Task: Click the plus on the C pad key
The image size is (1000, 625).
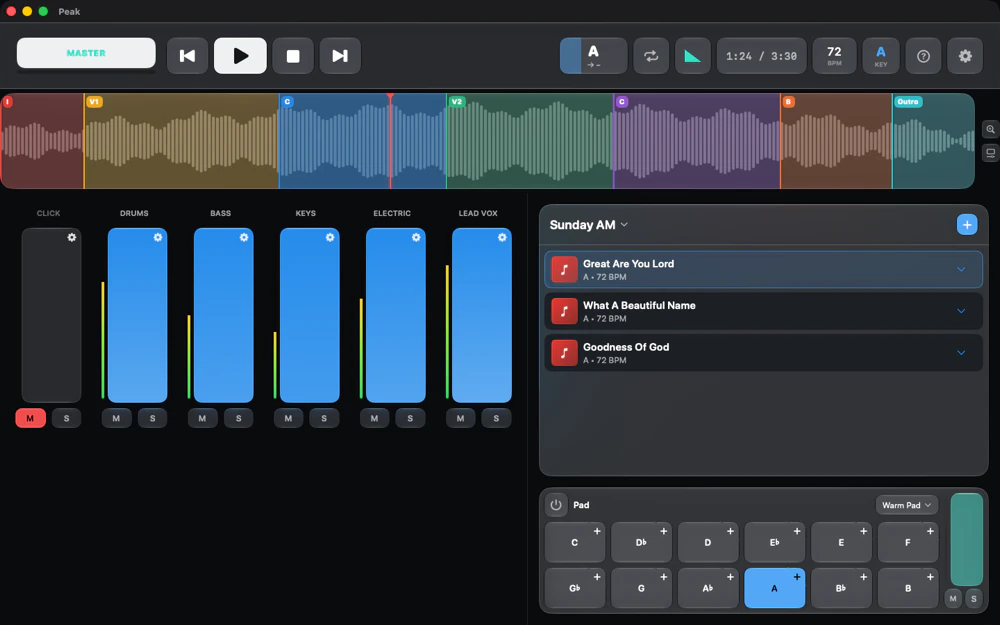Action: [597, 531]
